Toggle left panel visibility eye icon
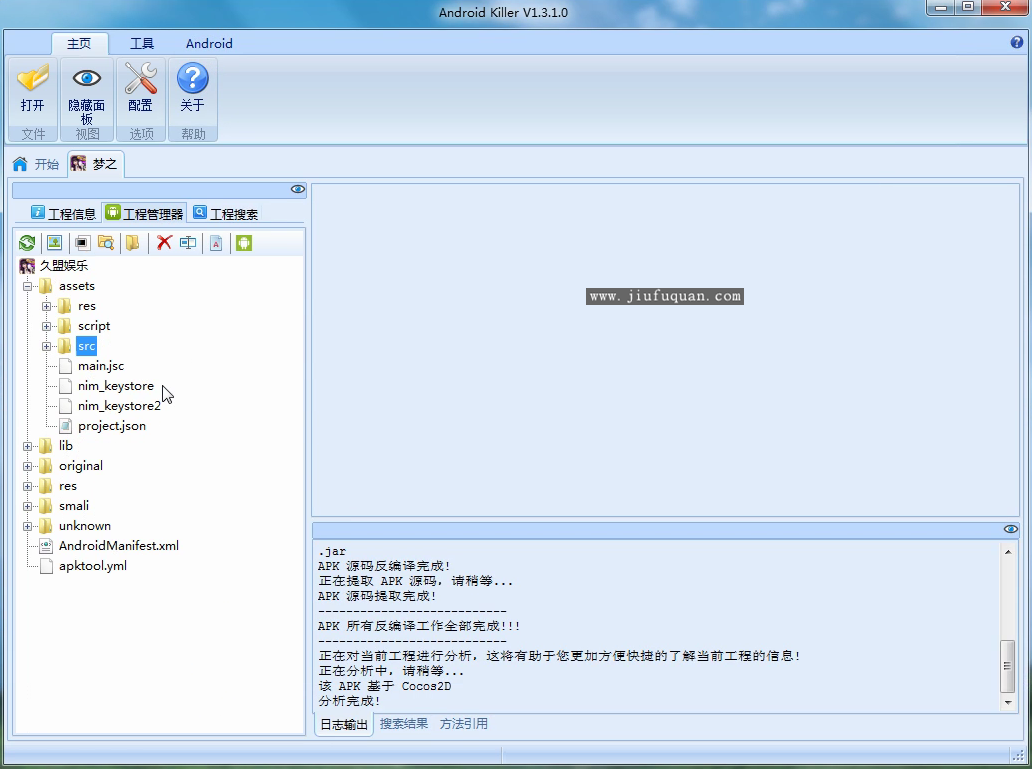The height and width of the screenshot is (769, 1032). [x=298, y=190]
